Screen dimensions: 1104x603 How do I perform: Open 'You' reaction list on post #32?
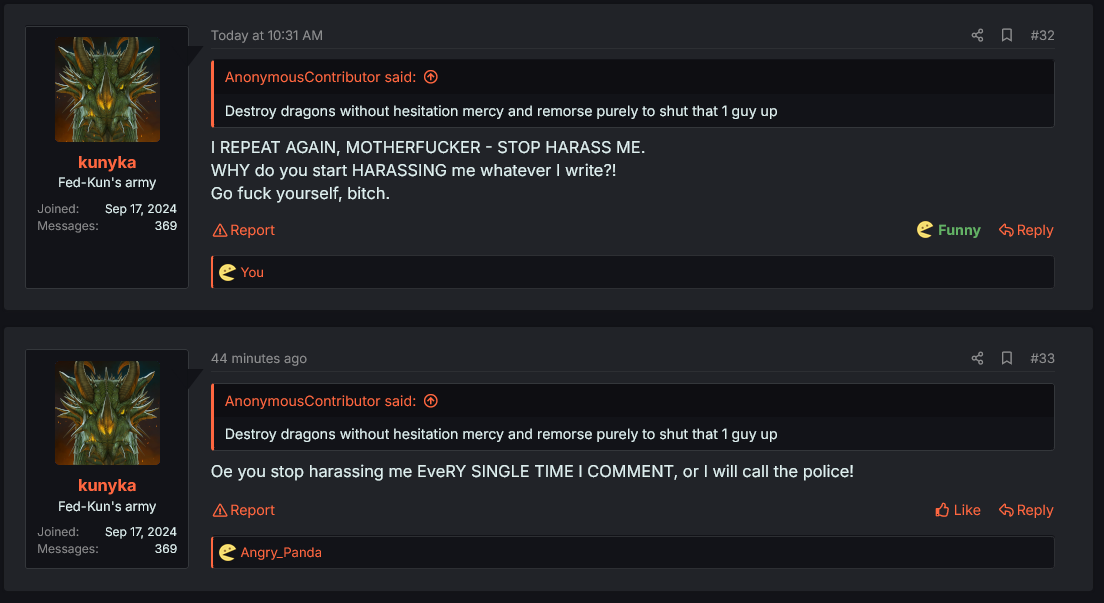click(x=252, y=273)
